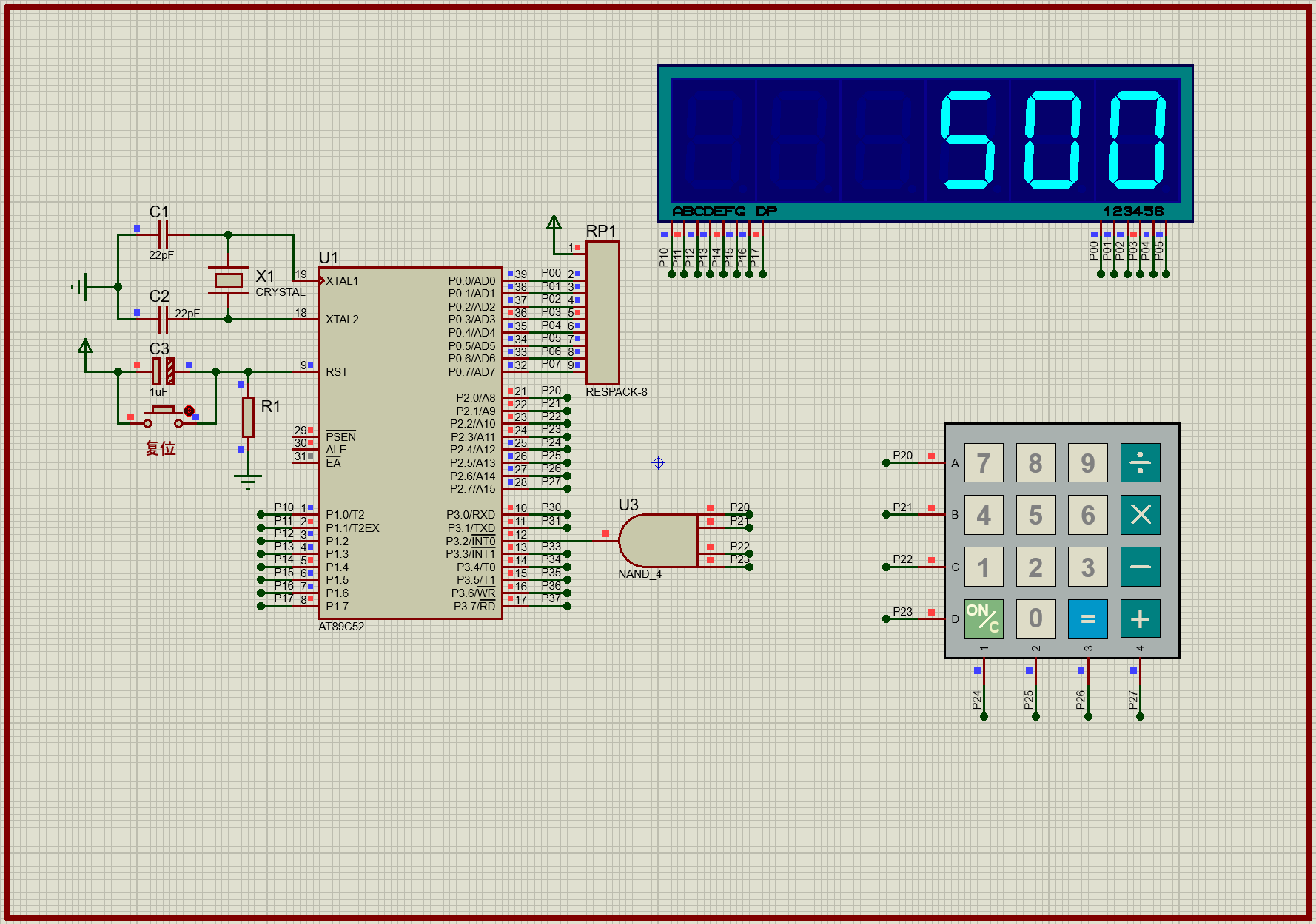1316x924 pixels.
Task: Click the P24 terminal under keypad column 1
Action: pos(984,716)
